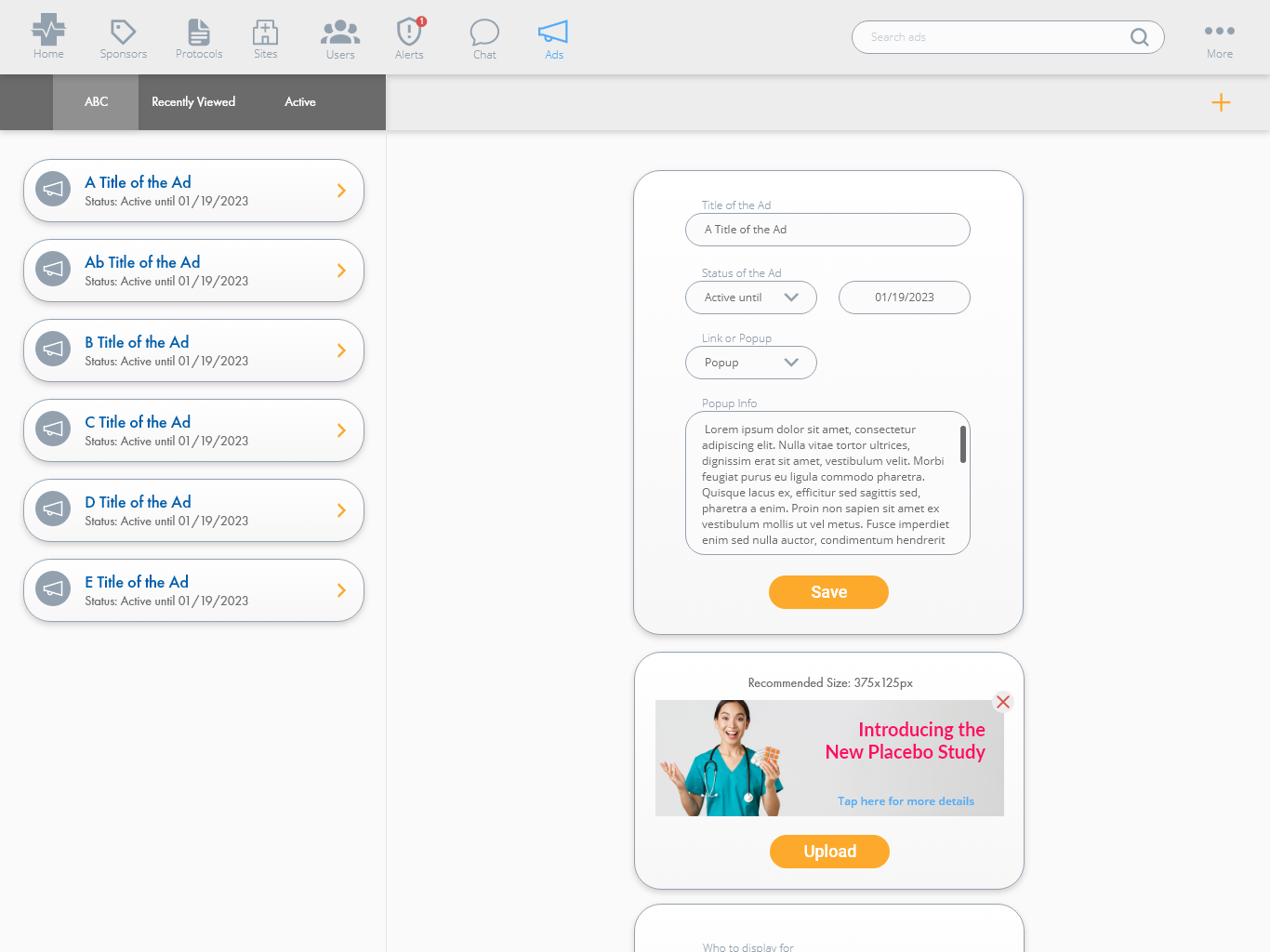Navigate to Sites icon
1270x952 pixels.
coord(265,32)
